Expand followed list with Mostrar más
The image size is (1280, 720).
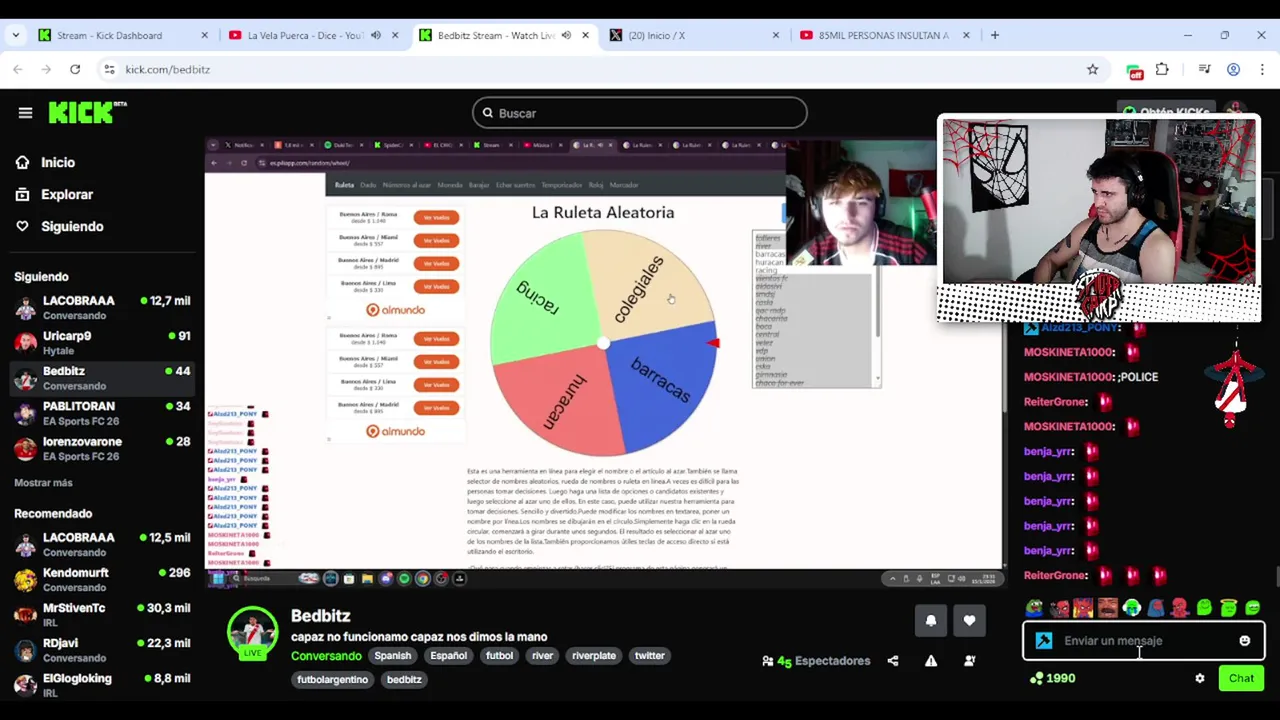43,483
